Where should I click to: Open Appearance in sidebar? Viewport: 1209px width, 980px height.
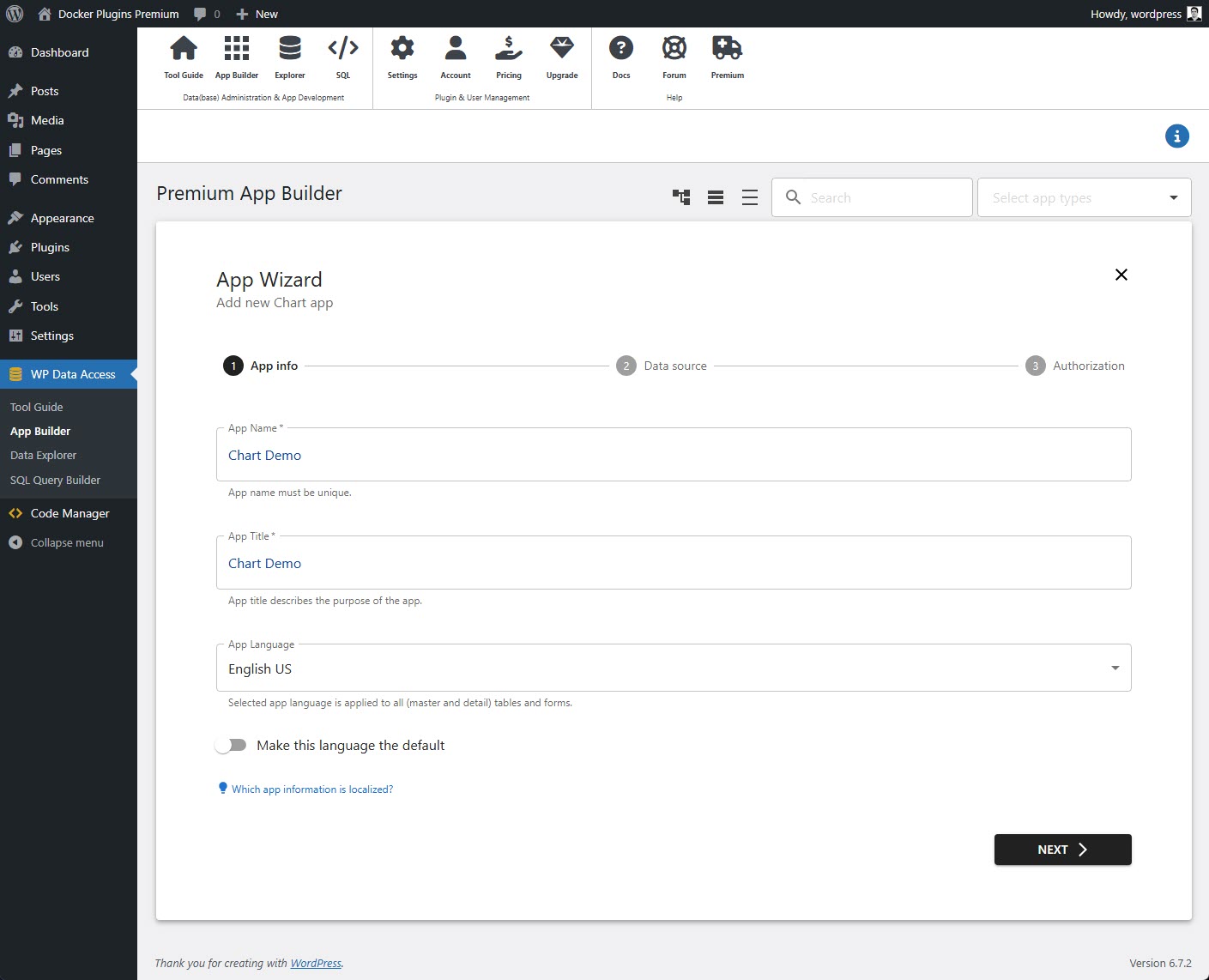point(69,218)
